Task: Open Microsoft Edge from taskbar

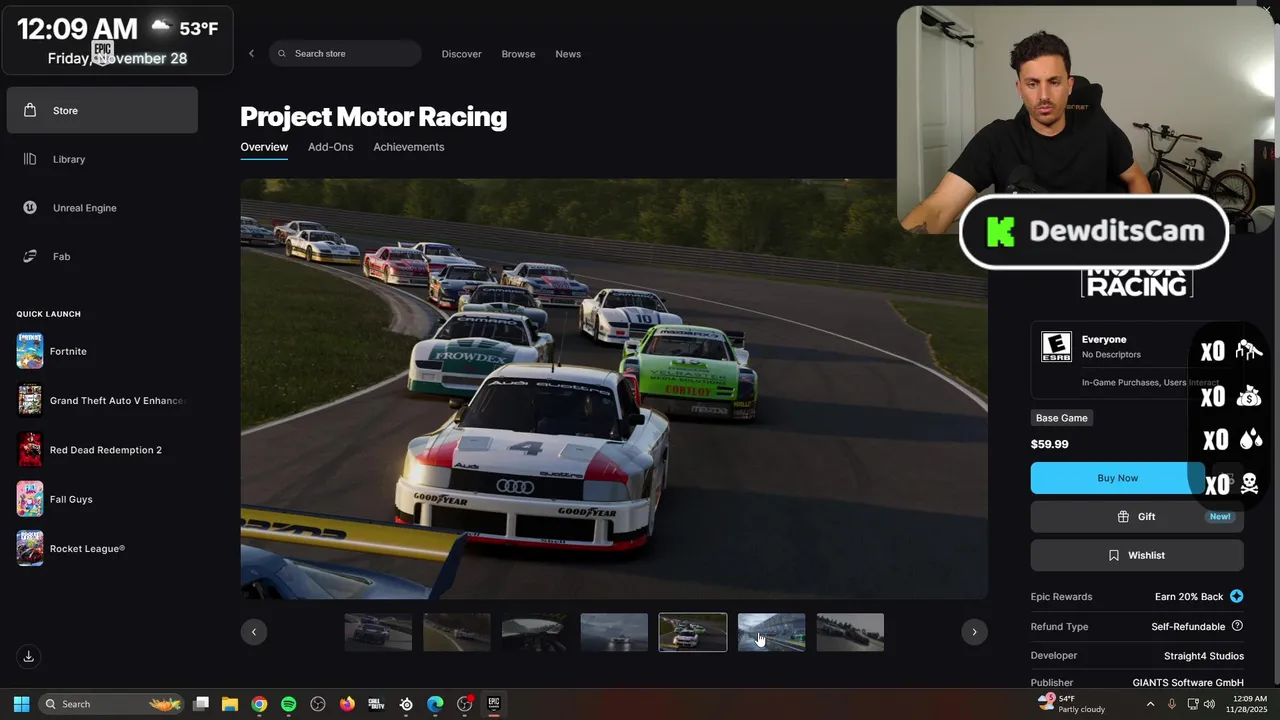Action: [x=435, y=704]
